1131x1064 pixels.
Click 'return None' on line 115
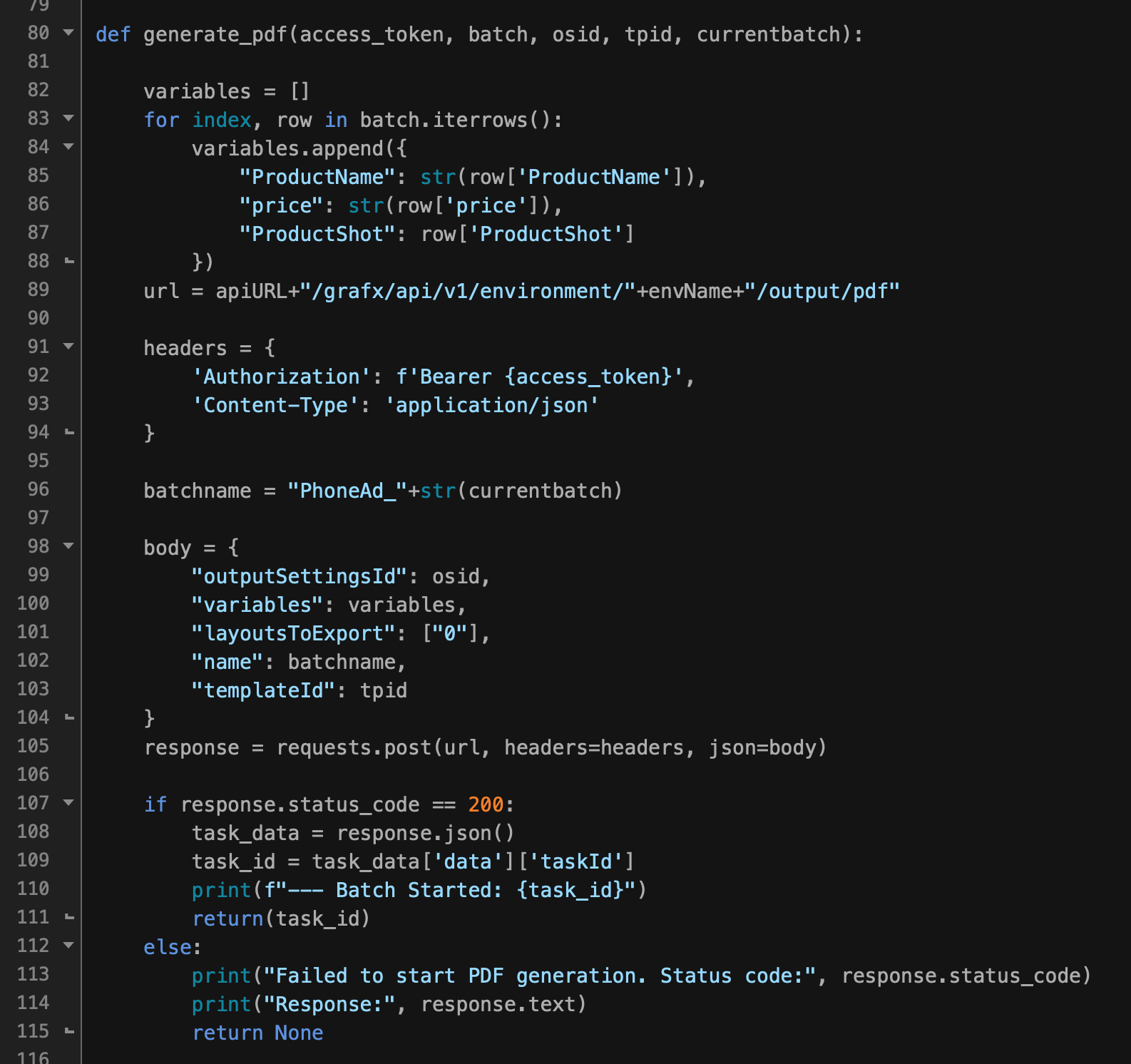click(x=257, y=1033)
